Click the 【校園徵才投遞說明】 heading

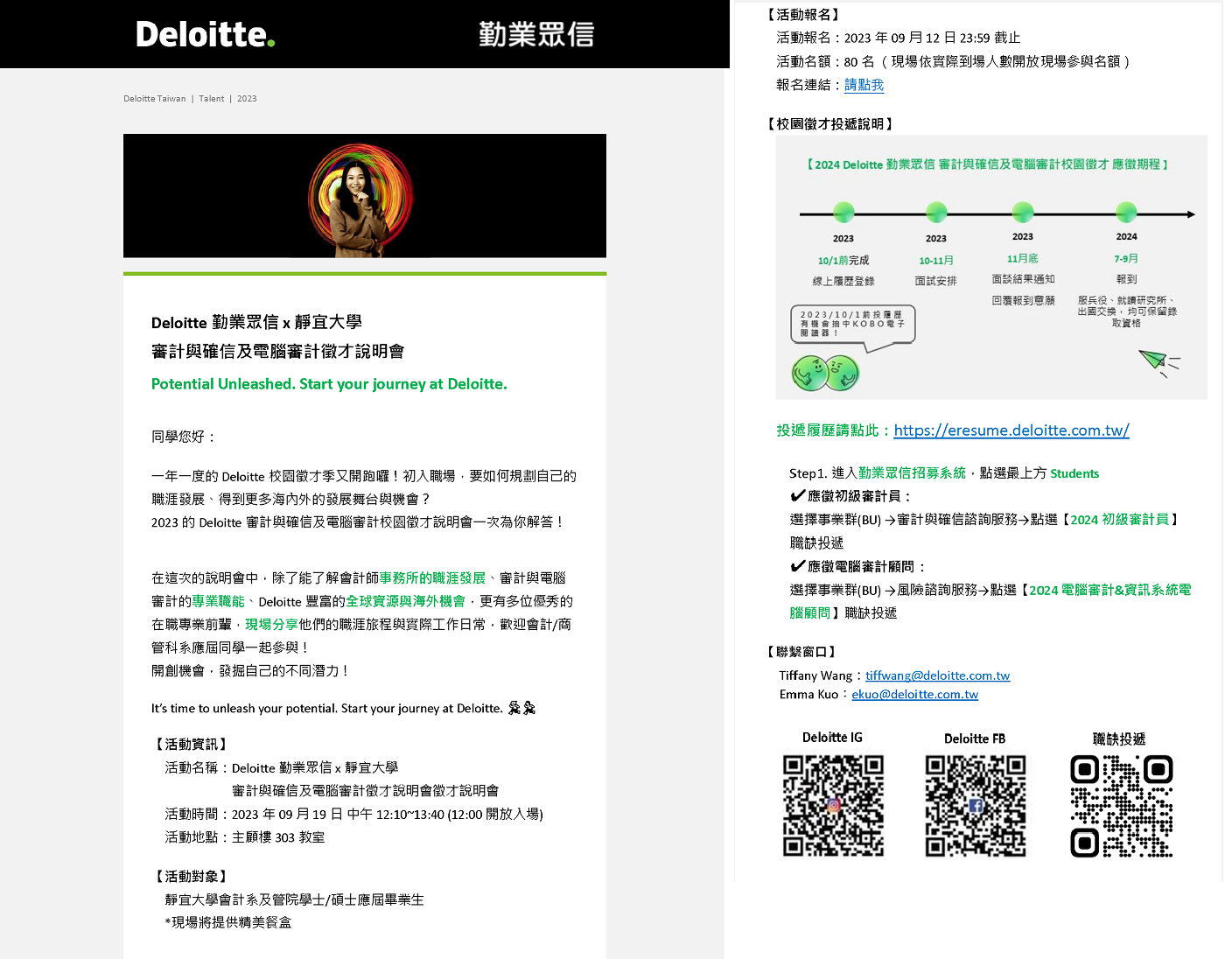point(829,123)
